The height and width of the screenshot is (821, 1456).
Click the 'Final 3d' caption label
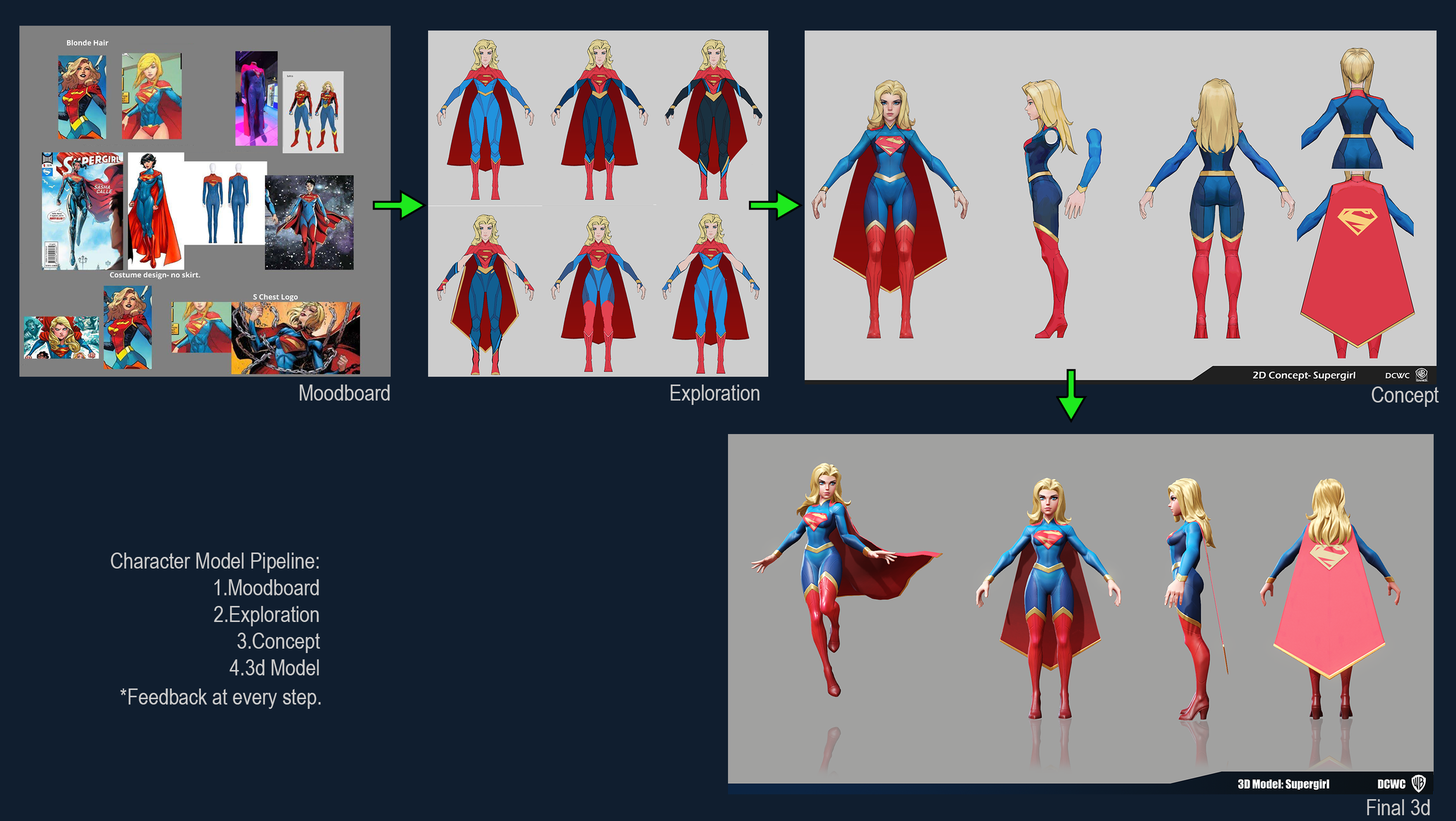(x=1397, y=808)
